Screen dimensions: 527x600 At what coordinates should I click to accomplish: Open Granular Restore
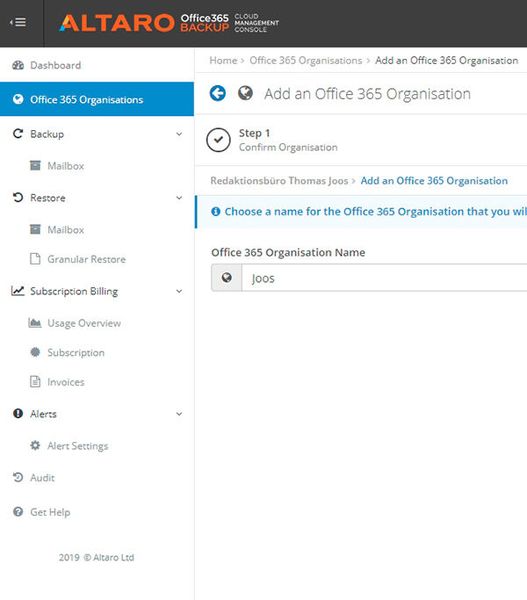click(x=86, y=259)
